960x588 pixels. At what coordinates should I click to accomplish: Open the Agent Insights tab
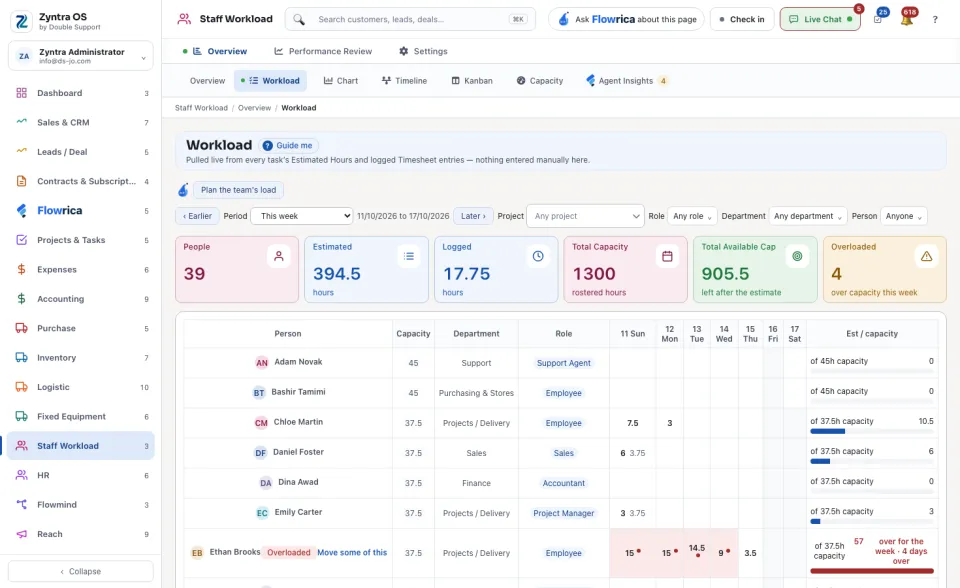626,80
